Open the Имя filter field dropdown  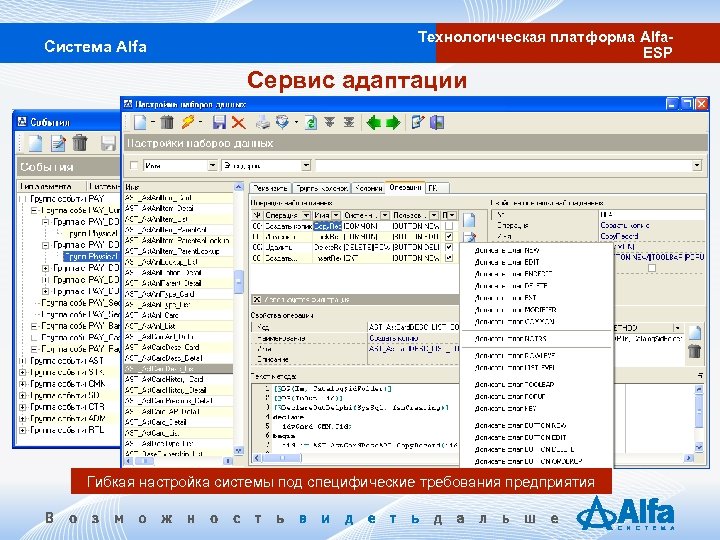pyautogui.click(x=212, y=165)
